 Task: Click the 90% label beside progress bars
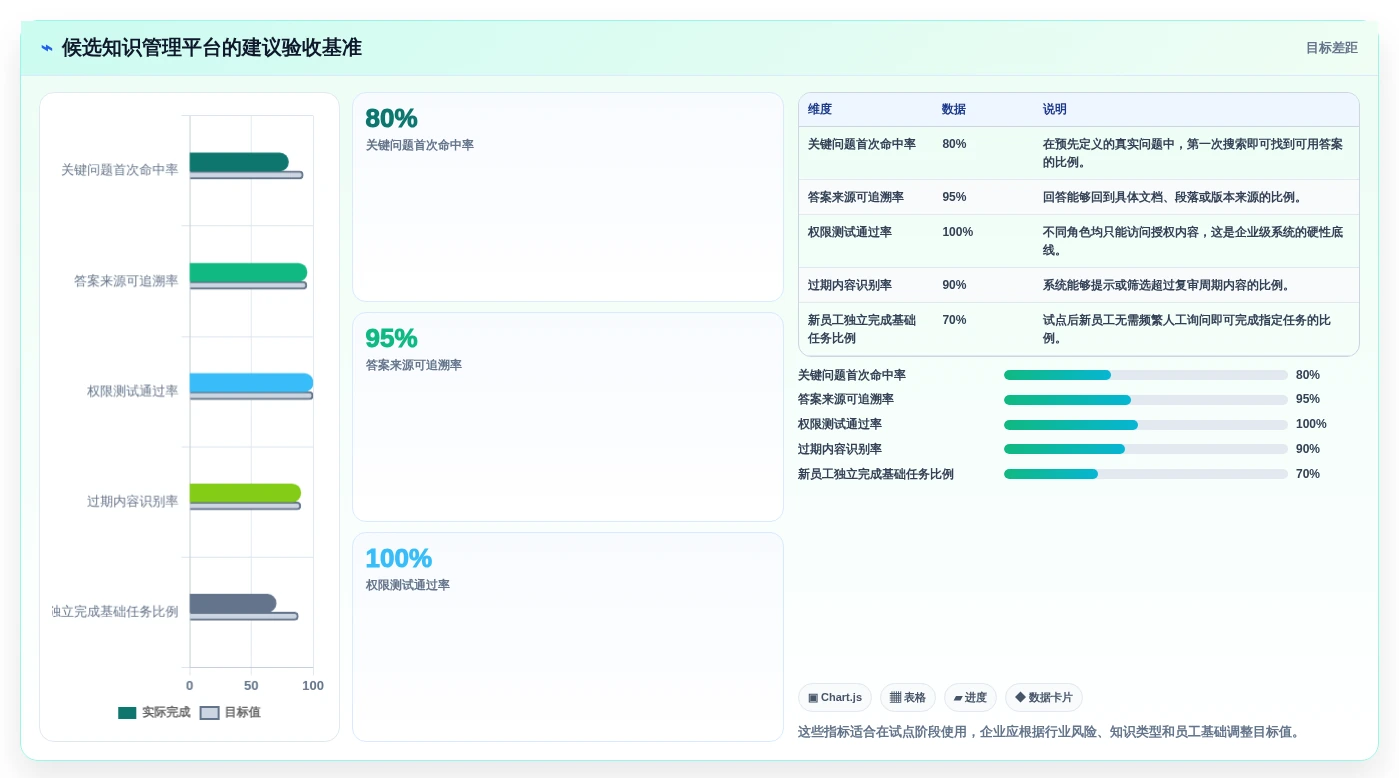[x=1308, y=449]
